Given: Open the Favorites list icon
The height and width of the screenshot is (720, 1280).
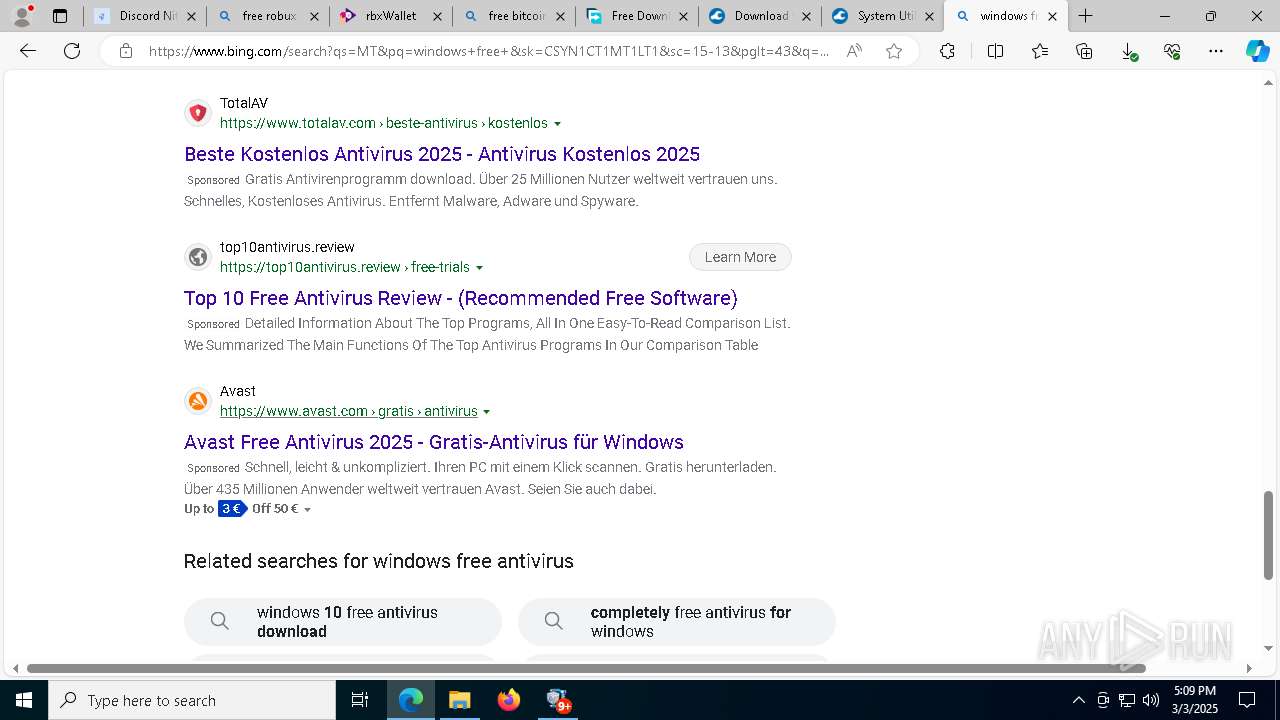Looking at the screenshot, I should pyautogui.click(x=1040, y=51).
